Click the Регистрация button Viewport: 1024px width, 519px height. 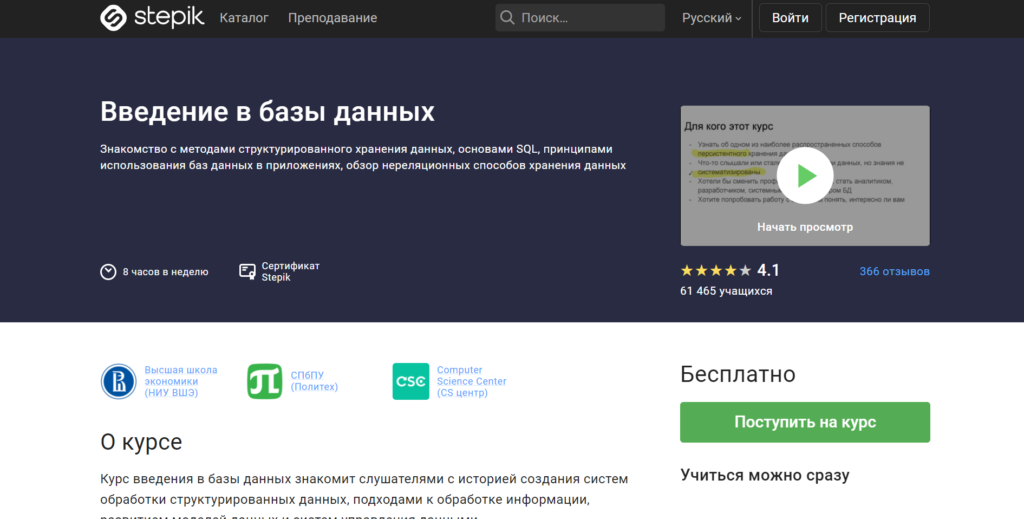(x=877, y=18)
